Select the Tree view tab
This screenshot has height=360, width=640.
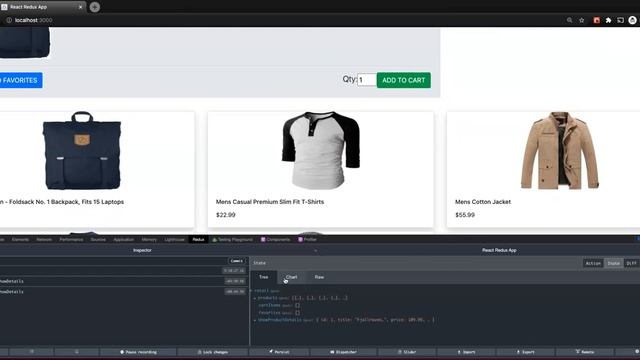coord(264,277)
